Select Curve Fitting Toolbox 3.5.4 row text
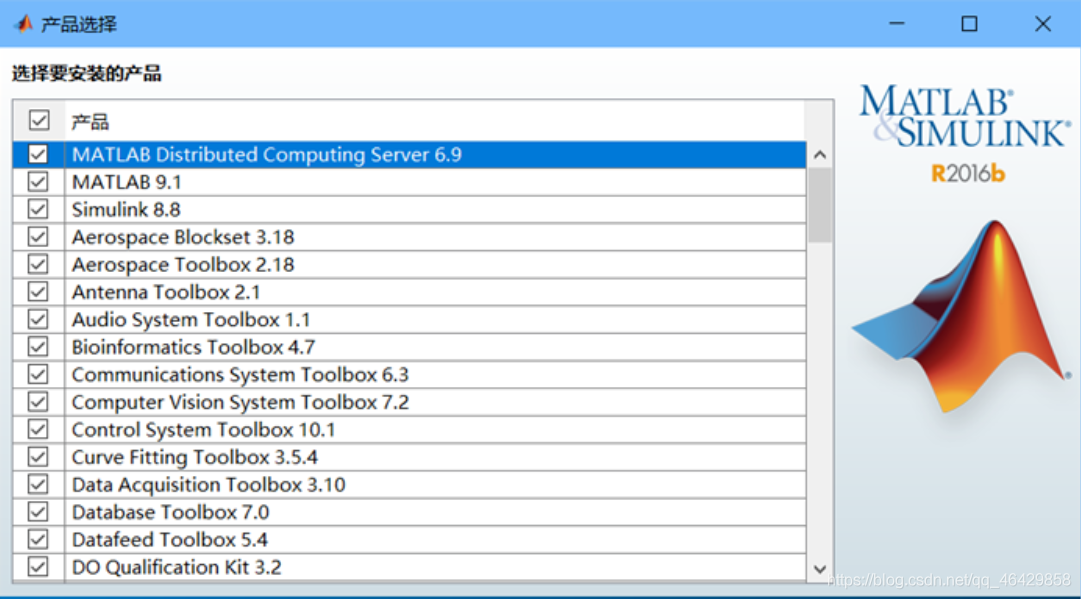 [x=194, y=457]
